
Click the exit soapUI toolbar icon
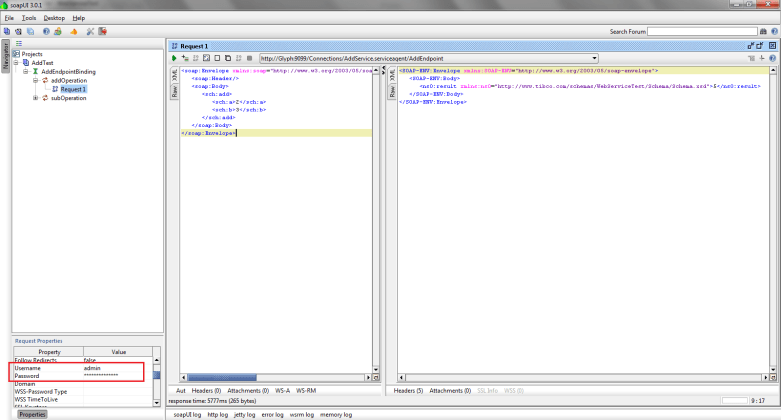[x=103, y=31]
